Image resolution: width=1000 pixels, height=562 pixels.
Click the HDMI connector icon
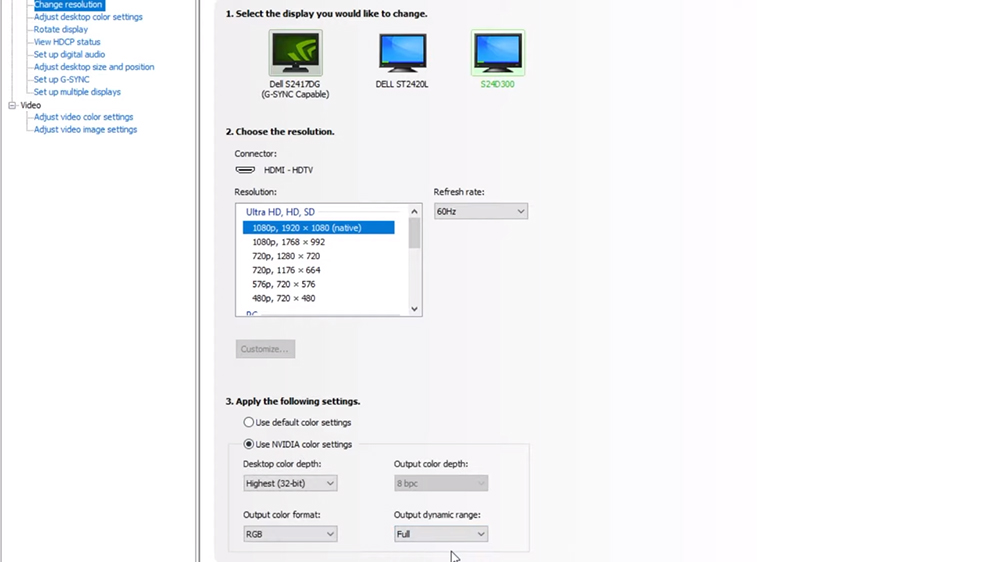point(246,170)
